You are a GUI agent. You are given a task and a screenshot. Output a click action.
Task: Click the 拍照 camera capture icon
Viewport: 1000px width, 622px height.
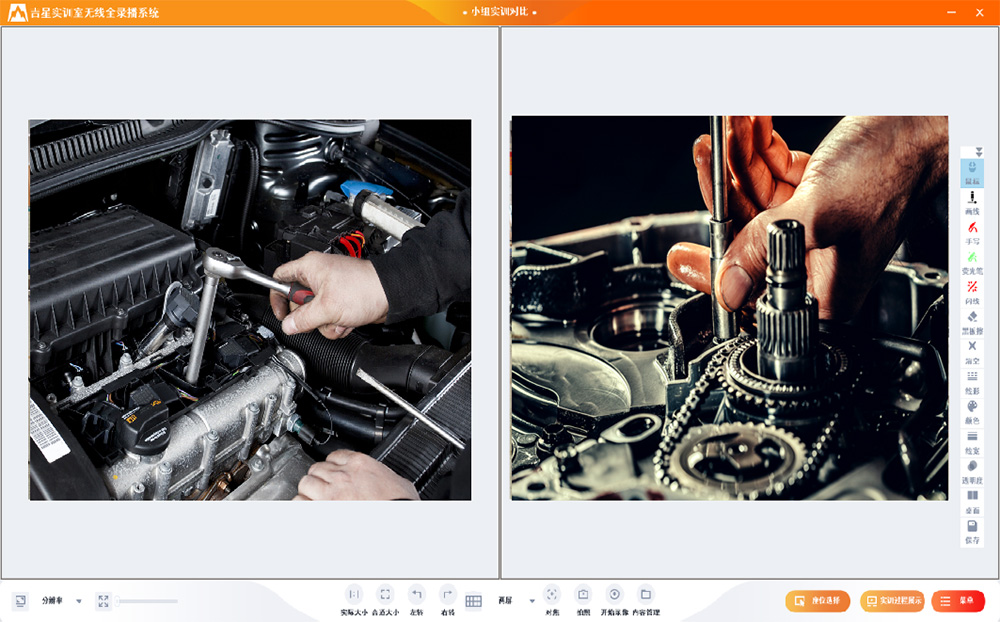pyautogui.click(x=583, y=594)
